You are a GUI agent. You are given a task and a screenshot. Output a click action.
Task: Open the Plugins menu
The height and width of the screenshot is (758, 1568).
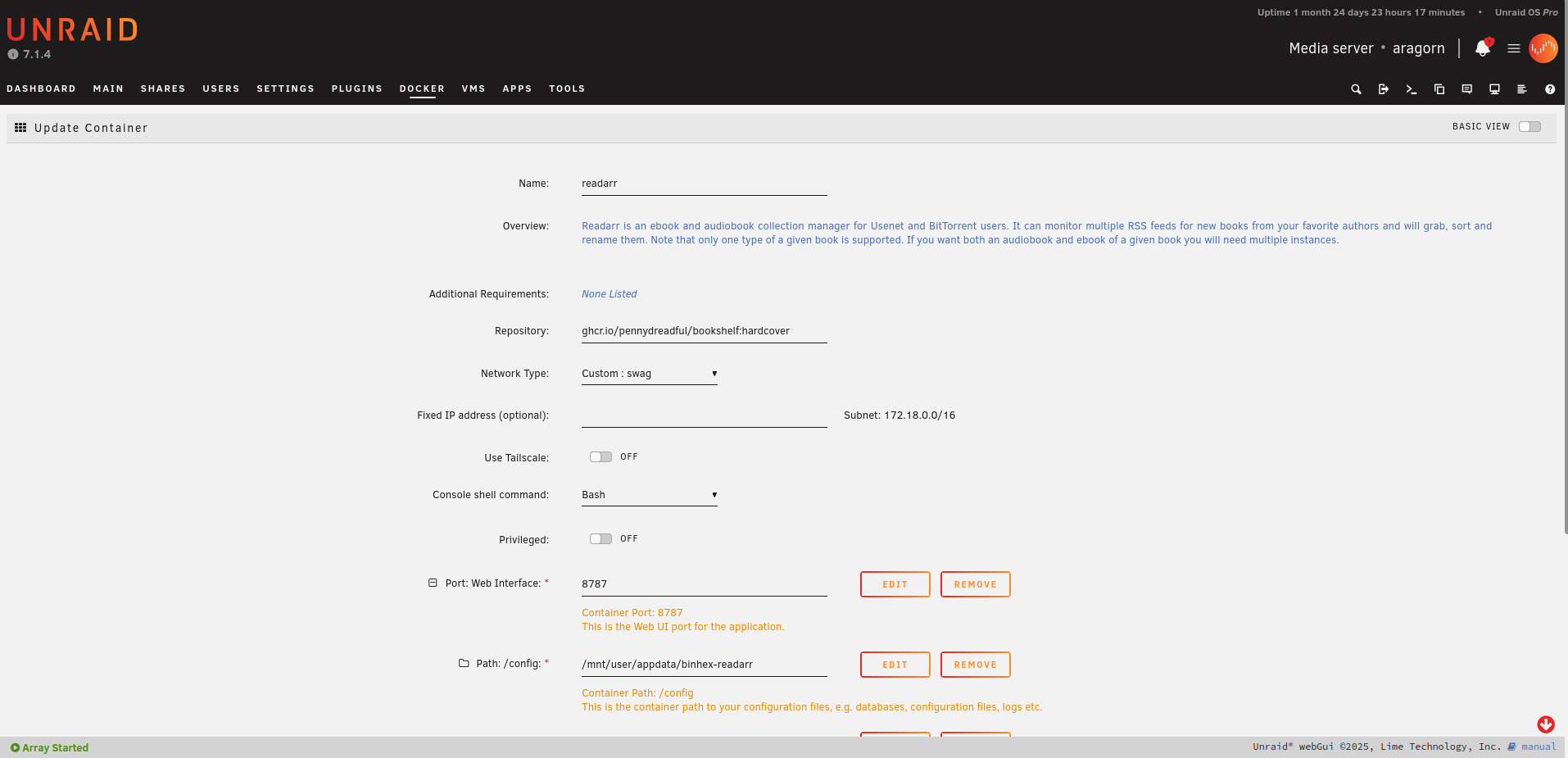click(357, 89)
